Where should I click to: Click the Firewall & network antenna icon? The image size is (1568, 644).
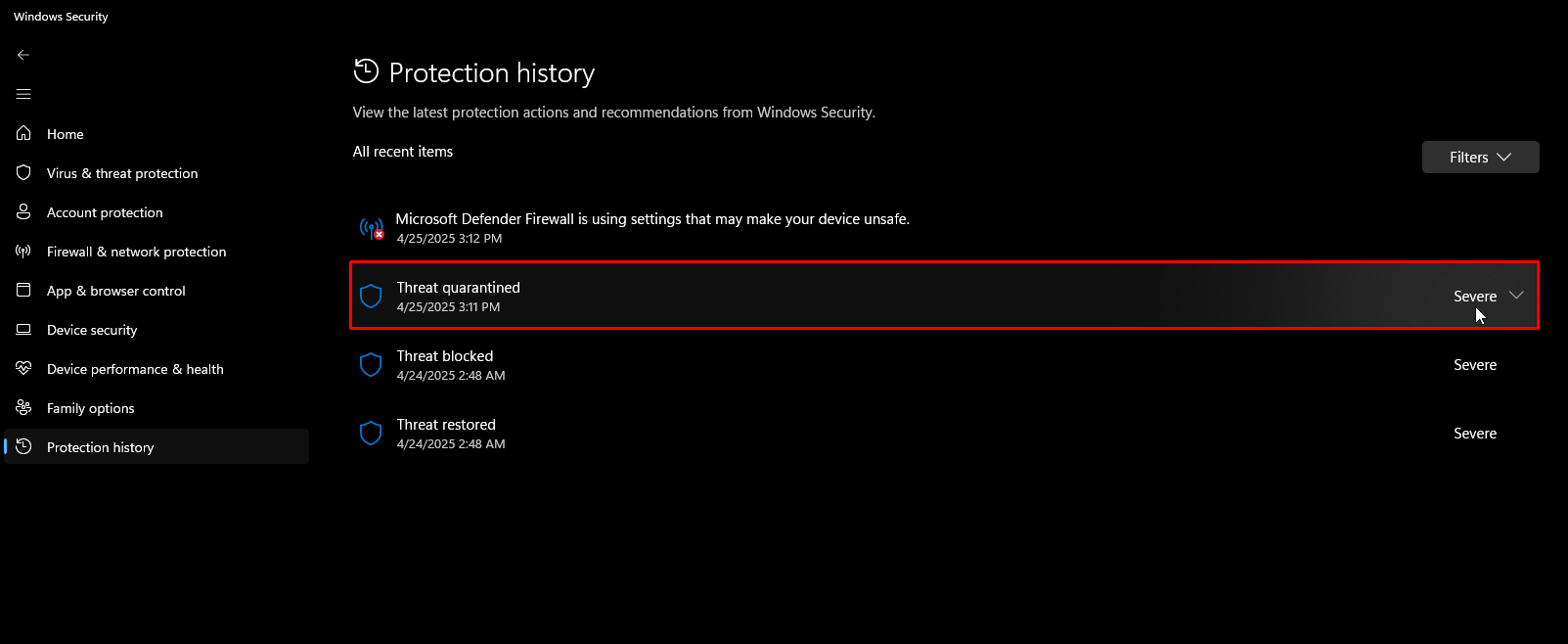tap(23, 251)
